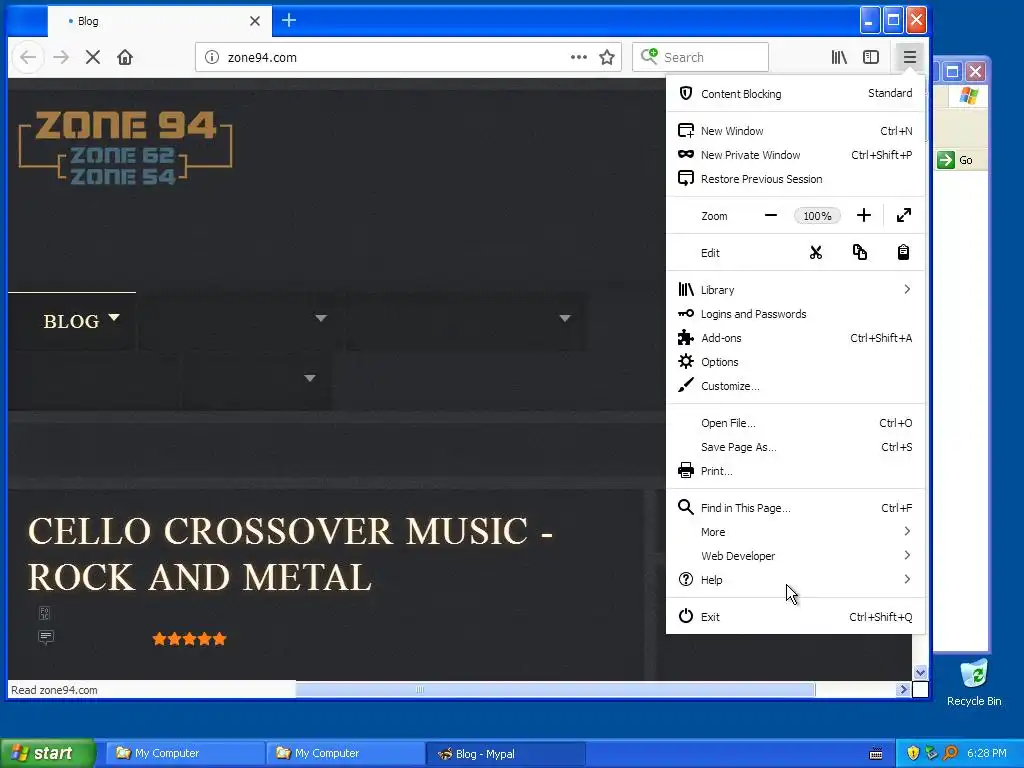This screenshot has width=1024, height=768.
Task: Zoom in with the plus button
Action: point(863,216)
